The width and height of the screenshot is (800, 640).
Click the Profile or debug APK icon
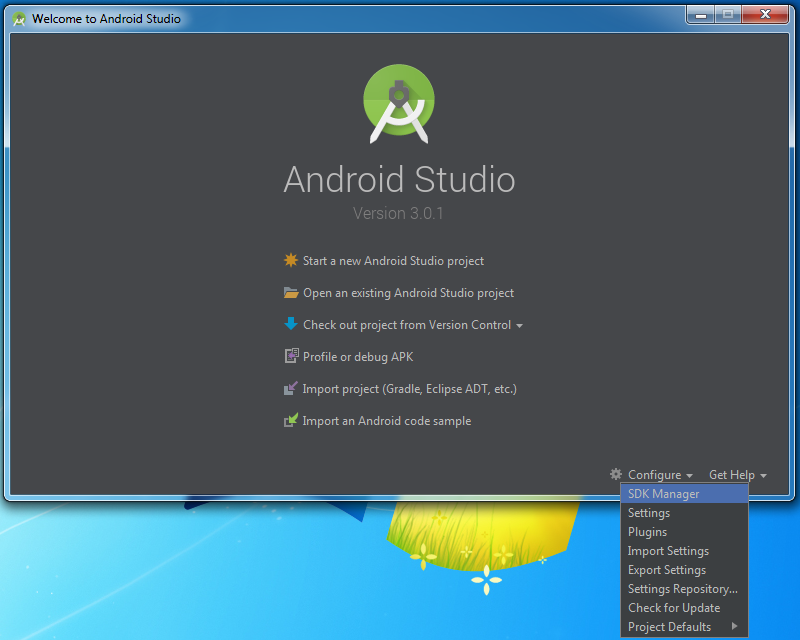point(291,357)
